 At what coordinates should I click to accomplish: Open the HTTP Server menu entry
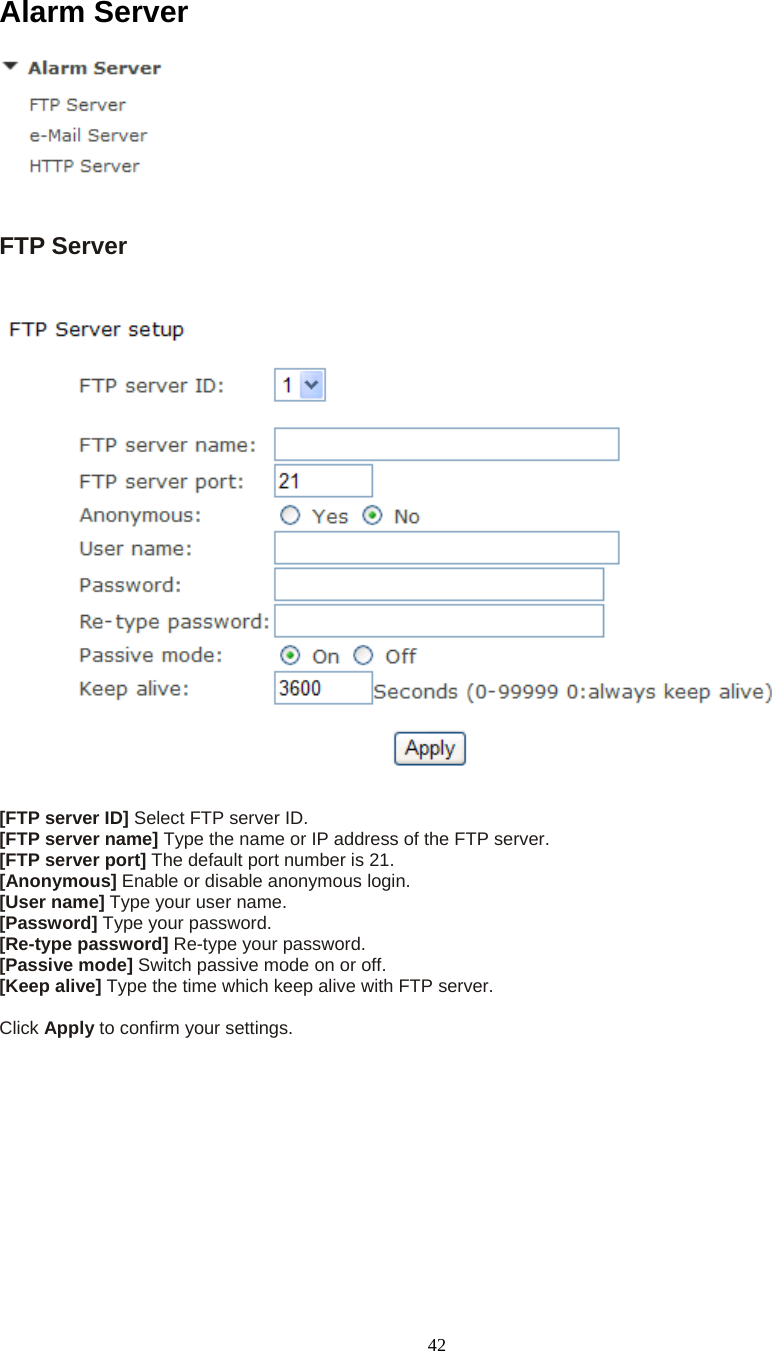[x=85, y=166]
